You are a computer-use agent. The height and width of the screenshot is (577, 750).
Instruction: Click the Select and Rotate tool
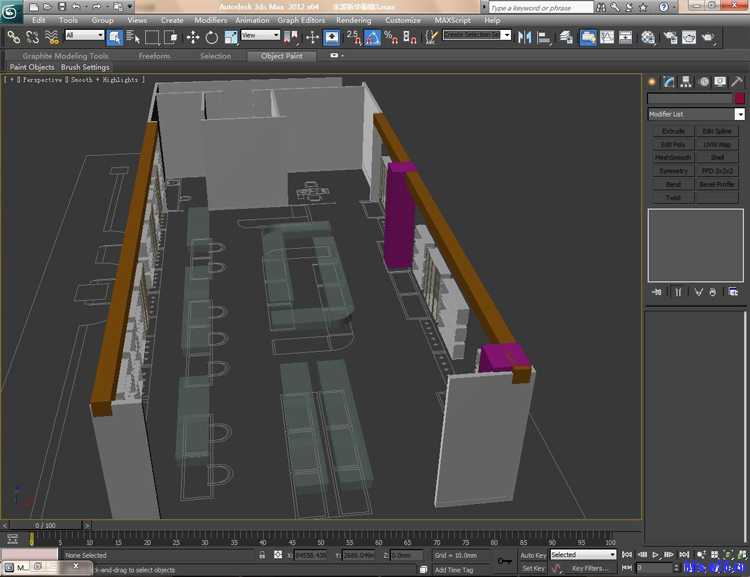[211, 37]
